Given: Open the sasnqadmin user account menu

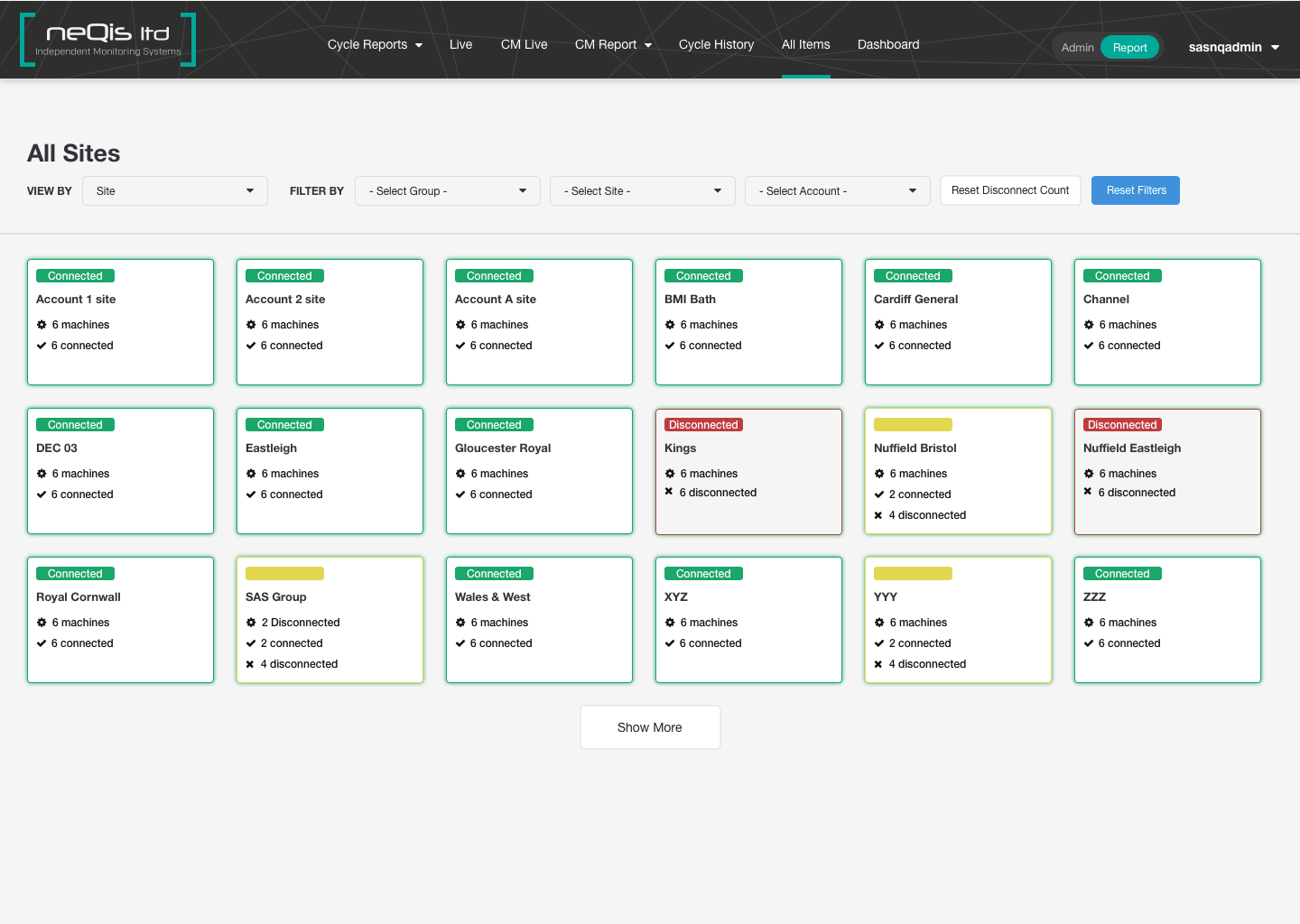Looking at the screenshot, I should (x=1233, y=46).
